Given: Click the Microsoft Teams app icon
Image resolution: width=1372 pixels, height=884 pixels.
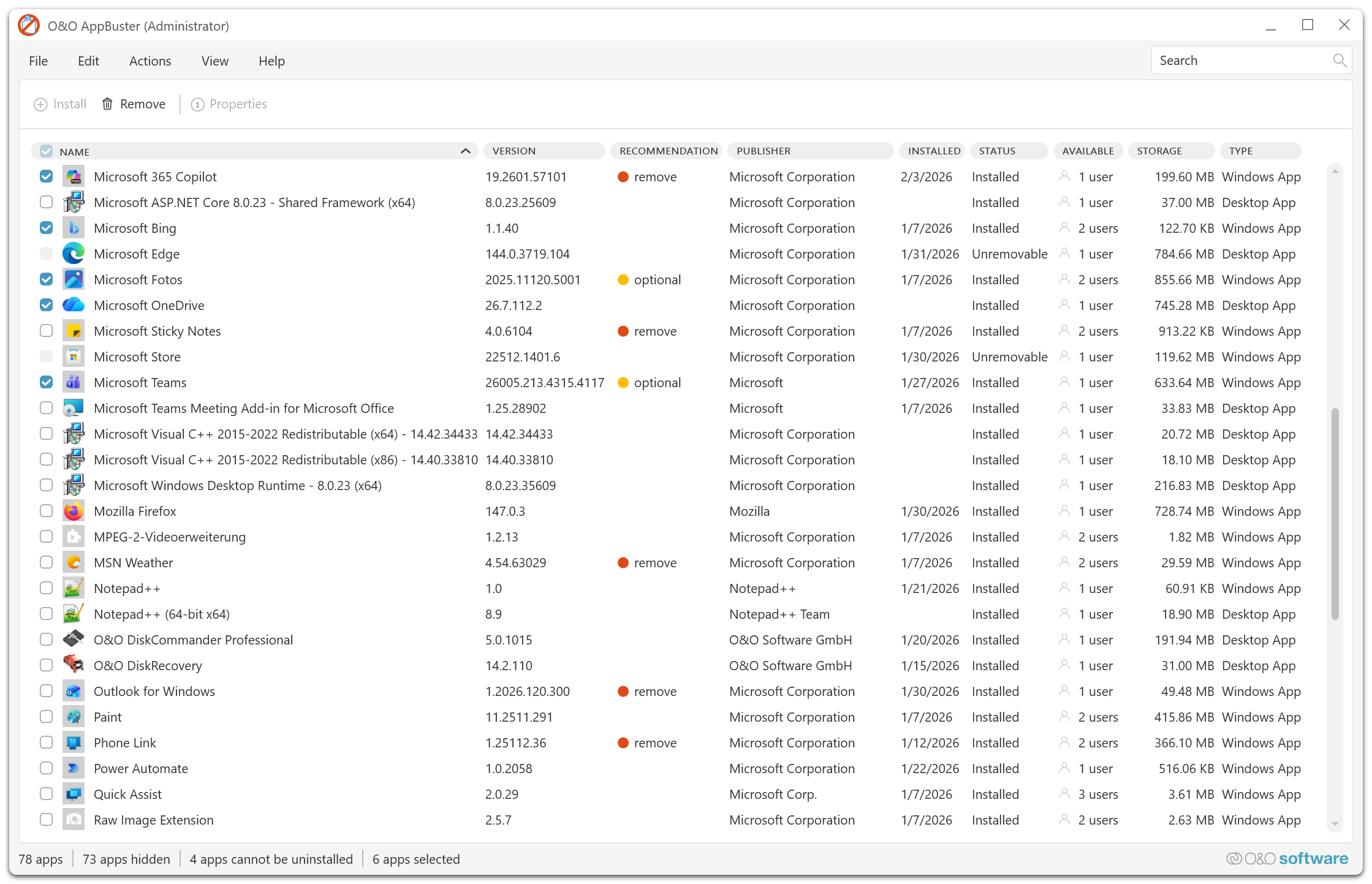Looking at the screenshot, I should point(74,382).
